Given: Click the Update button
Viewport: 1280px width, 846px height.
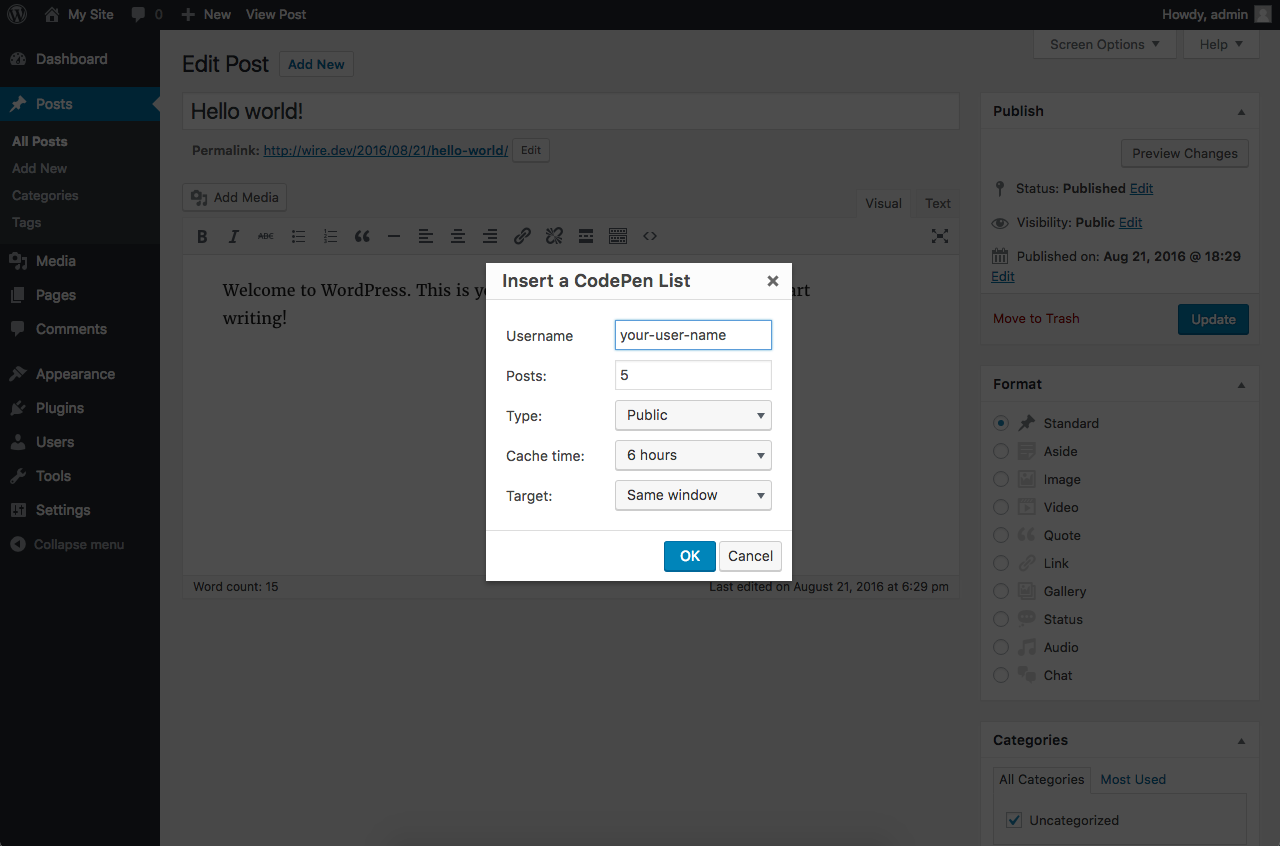Looking at the screenshot, I should pyautogui.click(x=1213, y=319).
